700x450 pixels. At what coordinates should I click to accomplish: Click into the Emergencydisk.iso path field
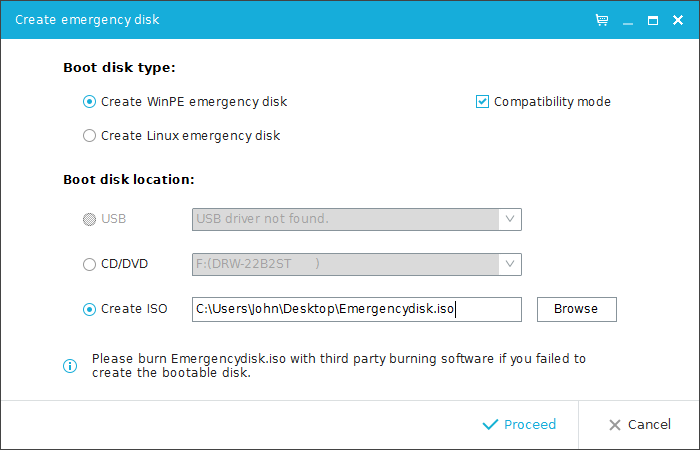(357, 309)
